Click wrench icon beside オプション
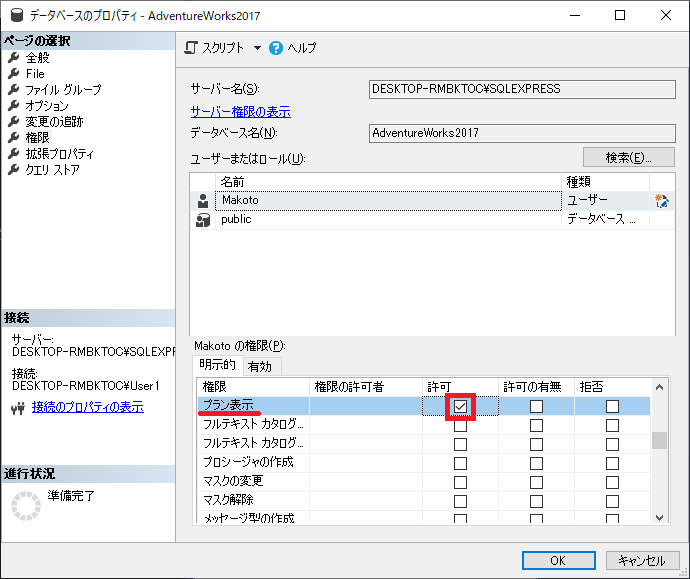690x579 pixels. (x=14, y=106)
